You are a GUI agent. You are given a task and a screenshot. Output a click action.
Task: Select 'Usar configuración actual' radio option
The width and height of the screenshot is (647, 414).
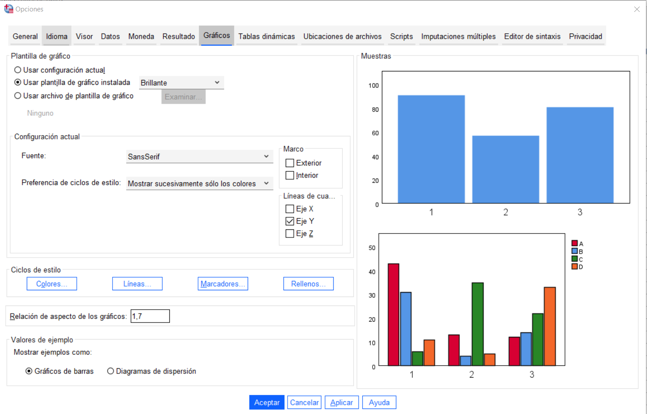coord(18,70)
